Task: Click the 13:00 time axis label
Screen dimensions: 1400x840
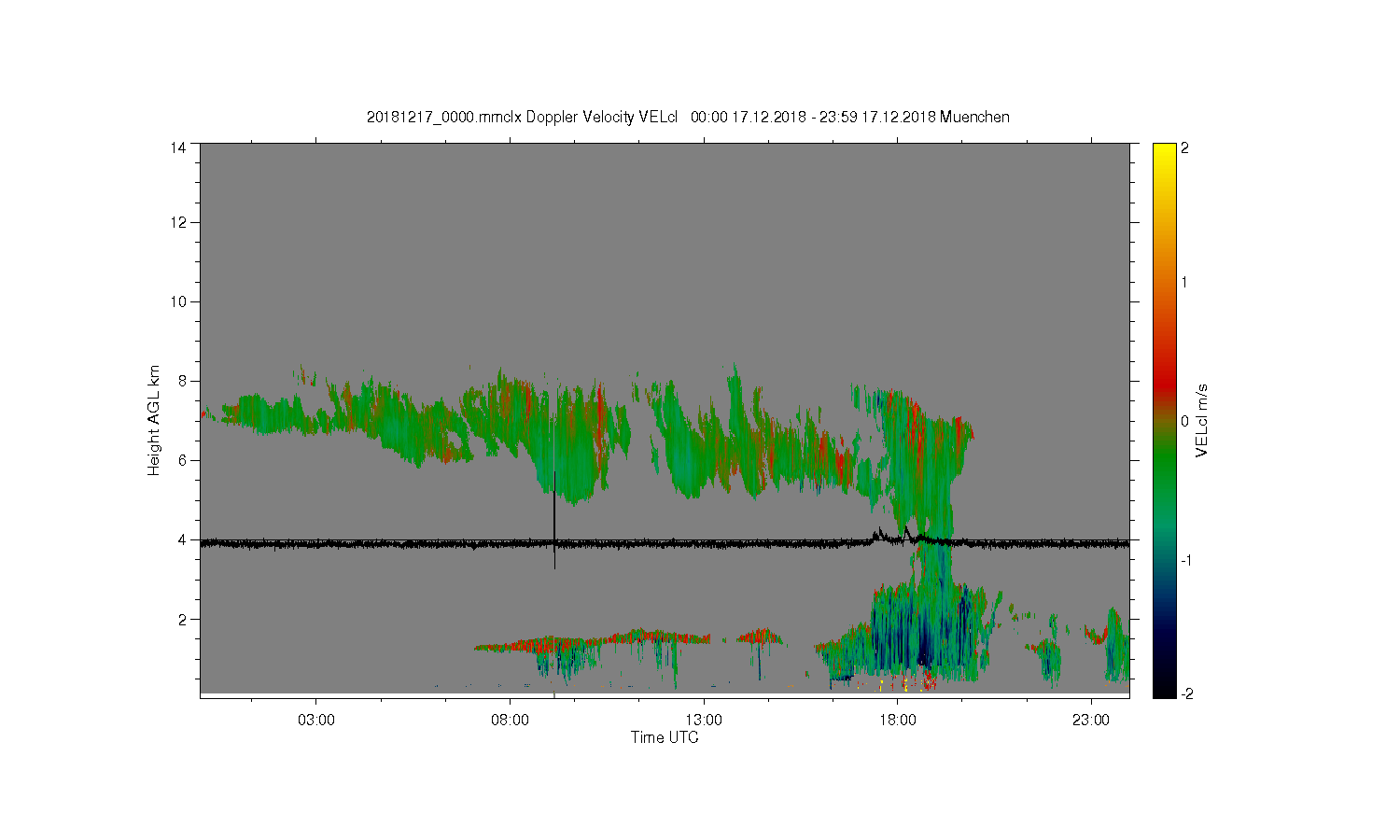Action: coord(704,721)
